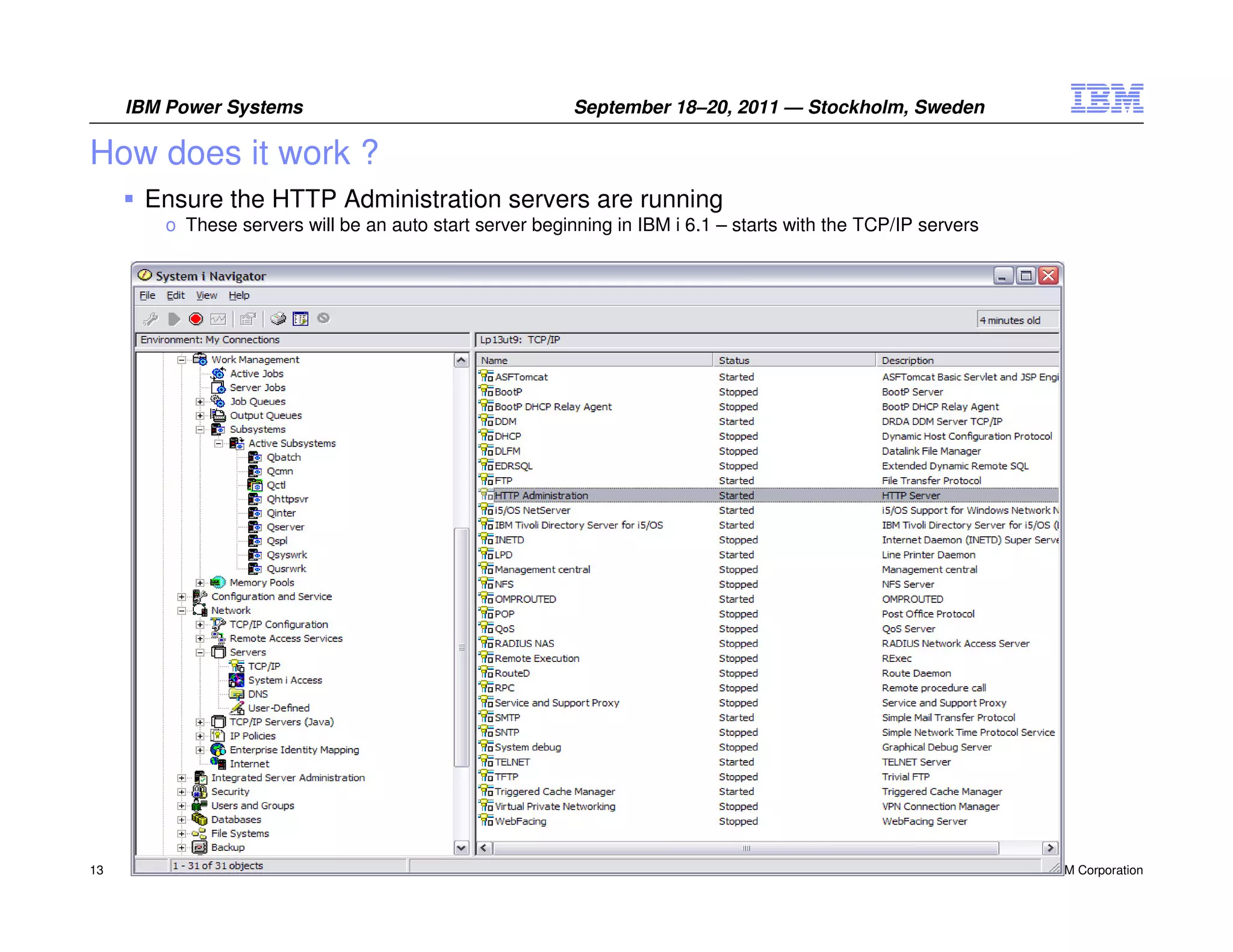This screenshot has width=1233, height=952.
Task: Open the Help menu
Action: (x=239, y=295)
